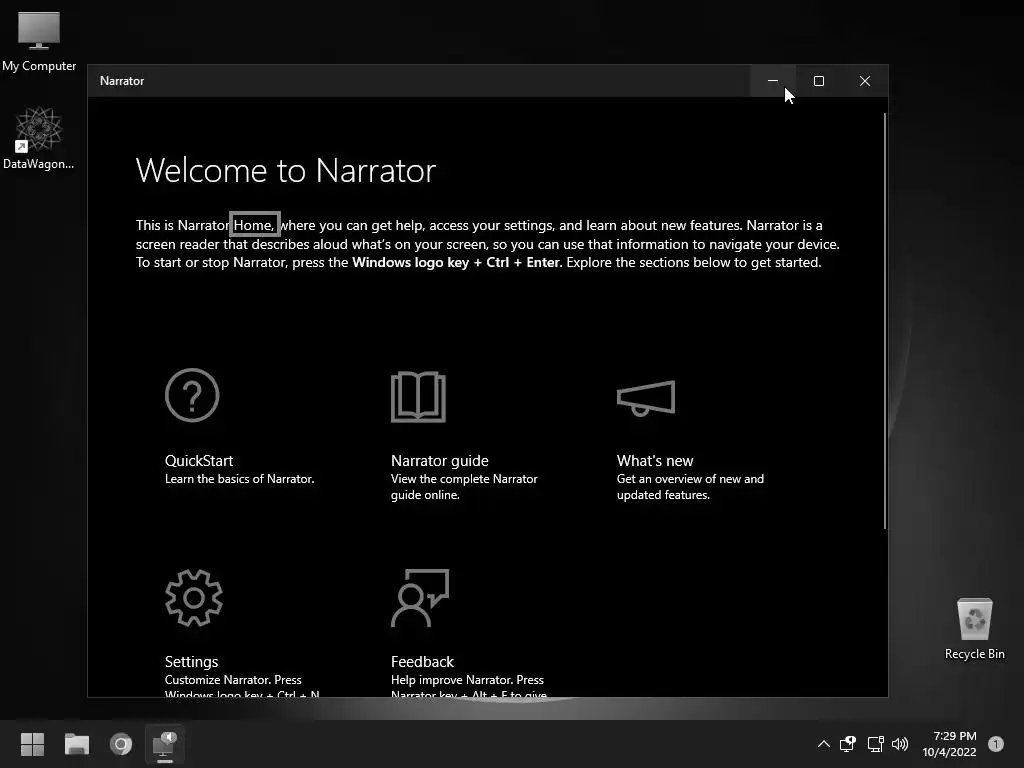Open the Narrator guide book icon
Image resolution: width=1024 pixels, height=768 pixels.
[418, 396]
